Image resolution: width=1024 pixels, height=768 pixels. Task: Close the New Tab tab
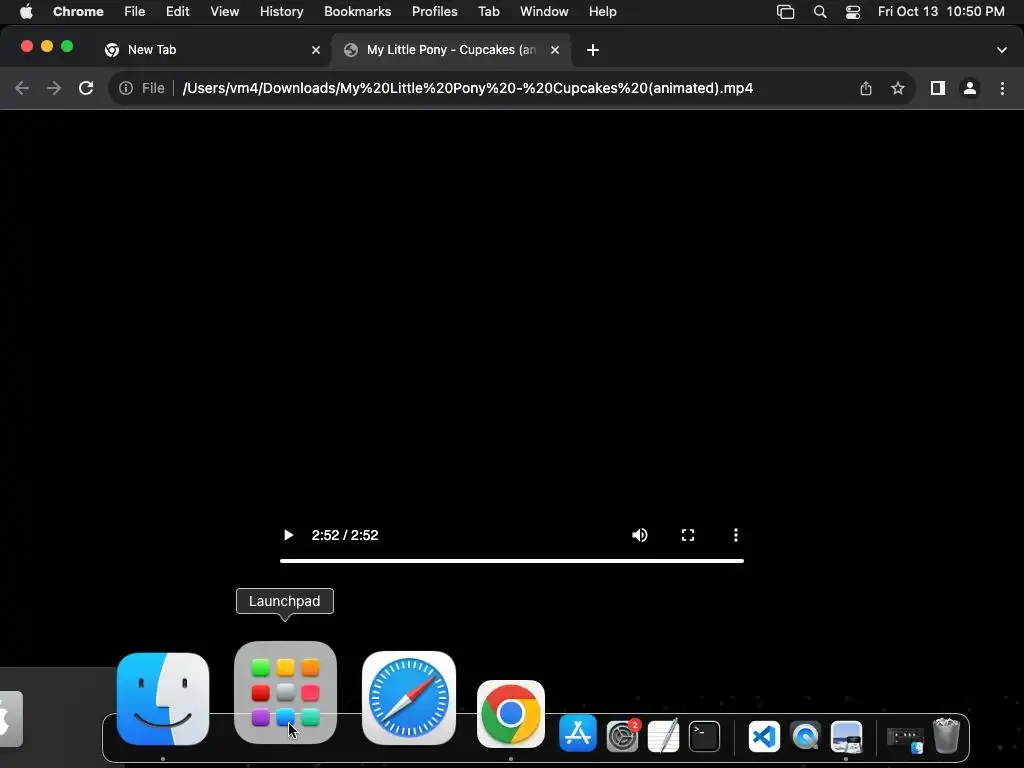[316, 50]
